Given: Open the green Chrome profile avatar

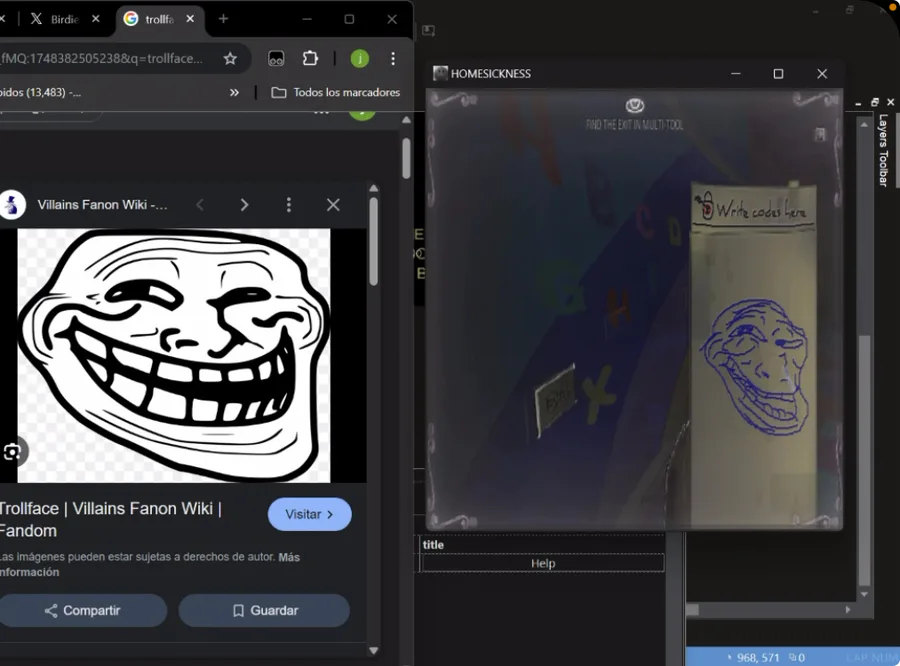Looking at the screenshot, I should (360, 59).
